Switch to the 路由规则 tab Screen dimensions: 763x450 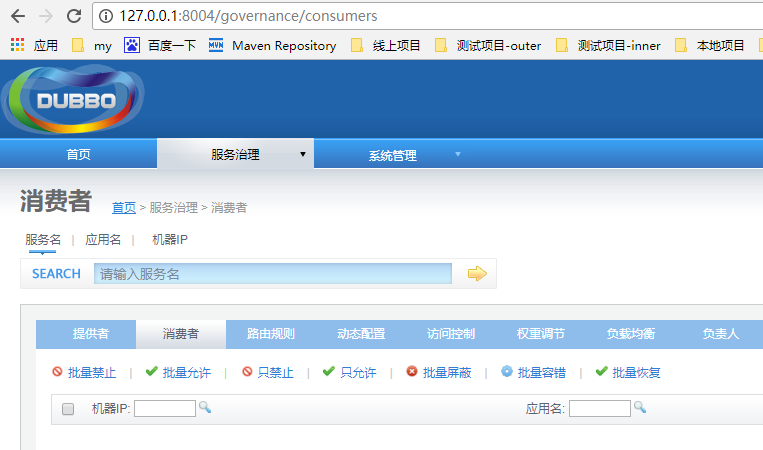271,334
